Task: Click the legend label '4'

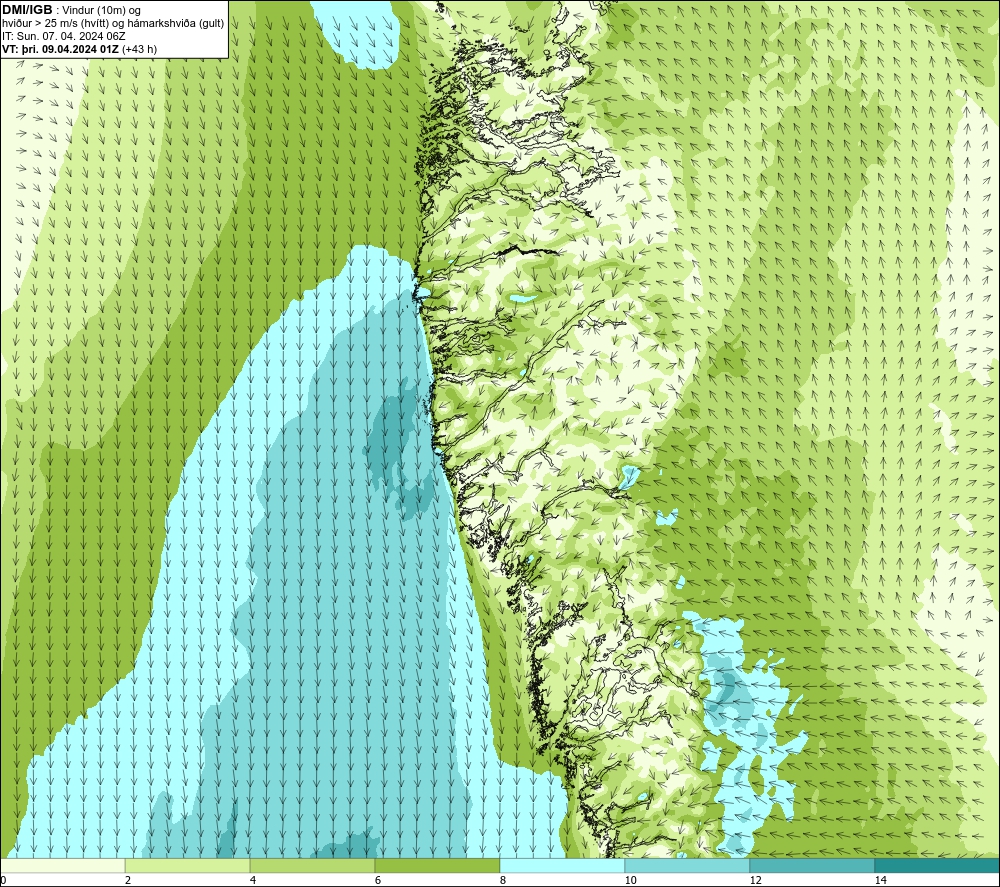Action: pos(253,880)
